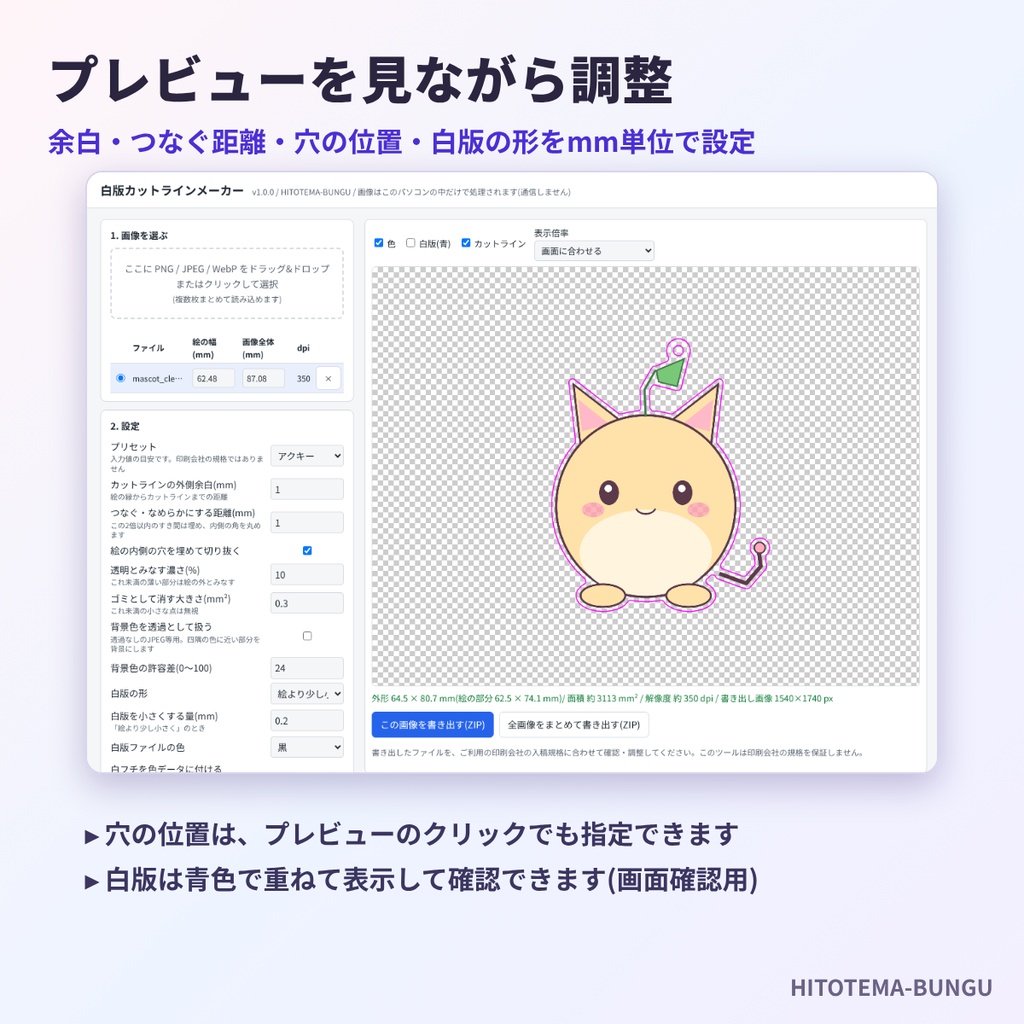Click the 白版を小さくする量(mm) input showing 0.2

pos(307,720)
